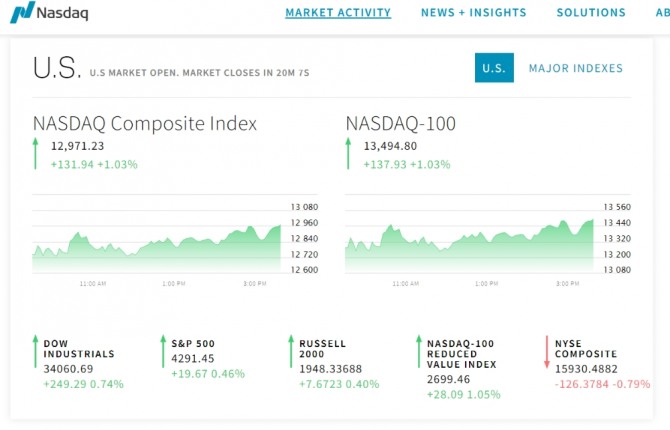Click the Russell 2000 up arrow icon
The height and width of the screenshot is (430, 670).
(291, 352)
